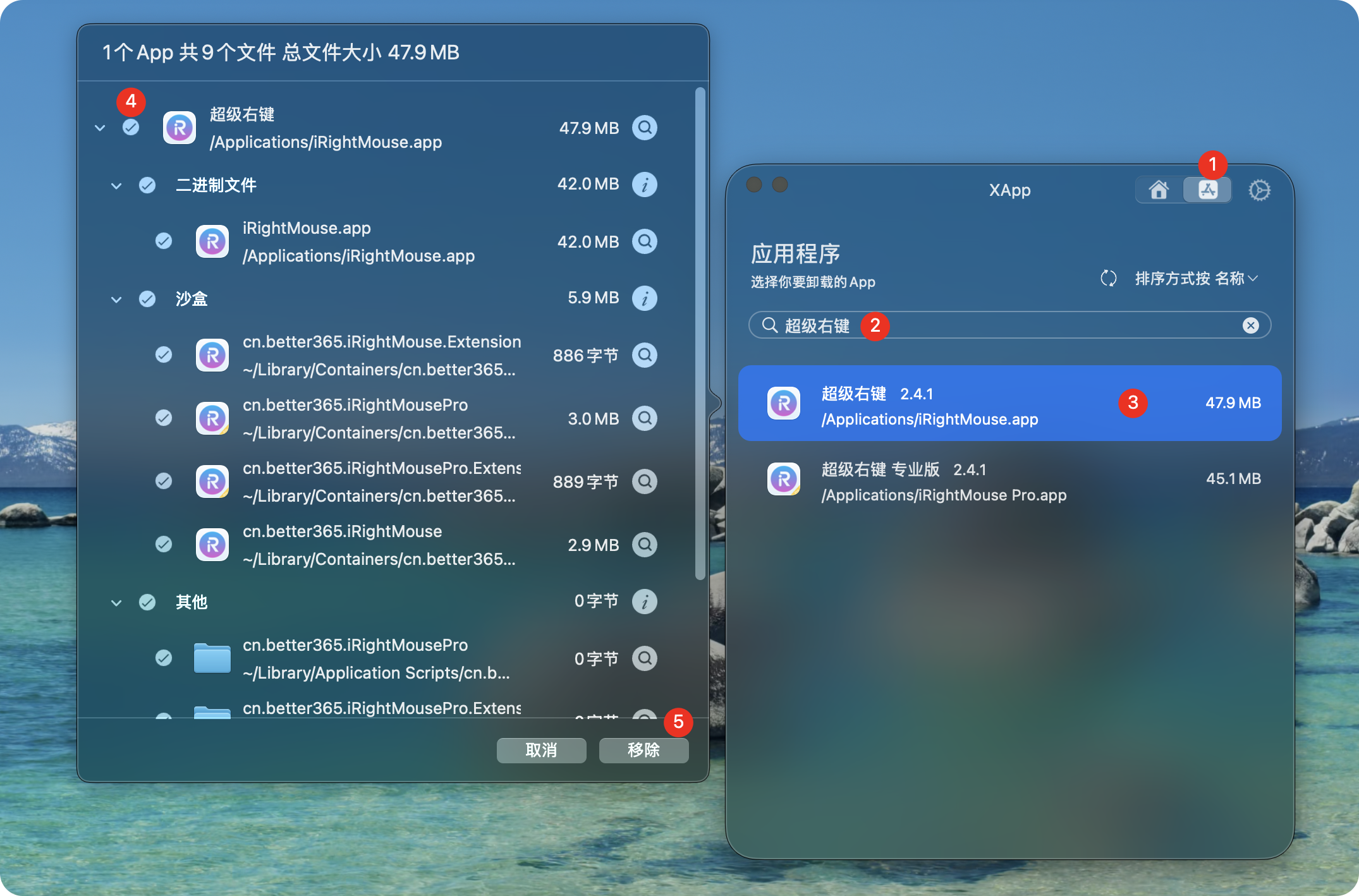Open the home tab icon in XApp
The image size is (1359, 896).
(x=1159, y=190)
